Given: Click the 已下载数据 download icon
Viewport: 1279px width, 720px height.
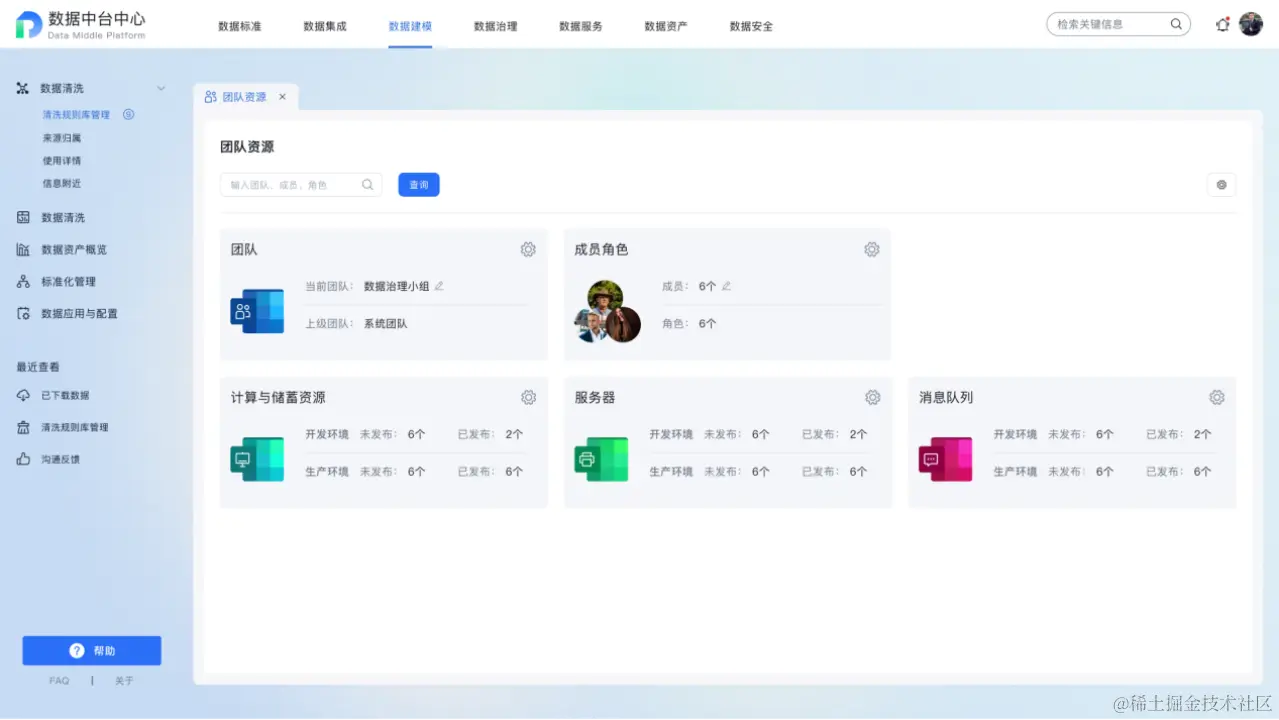Looking at the screenshot, I should [22, 395].
